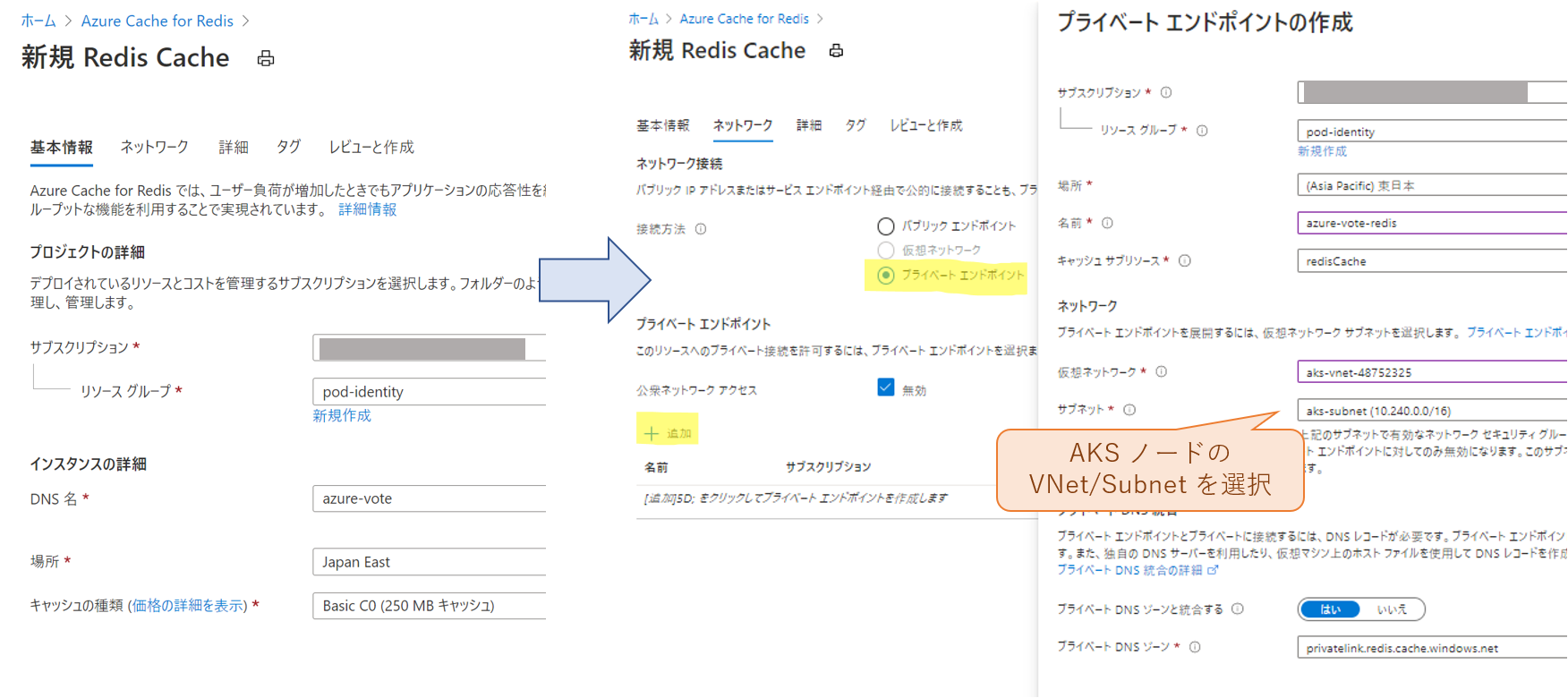Viewport: 1568px width, 698px height.
Task: Click ホーム breadcrumb in middle panel
Action: pyautogui.click(x=643, y=19)
